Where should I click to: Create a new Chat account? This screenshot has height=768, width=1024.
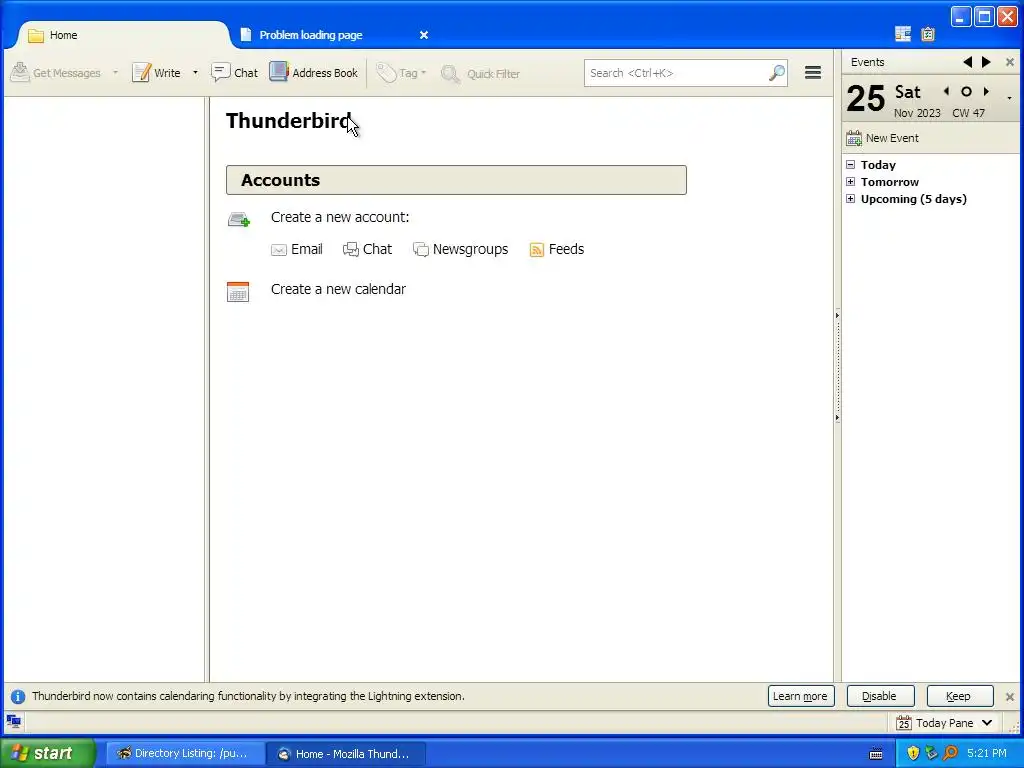tap(368, 249)
